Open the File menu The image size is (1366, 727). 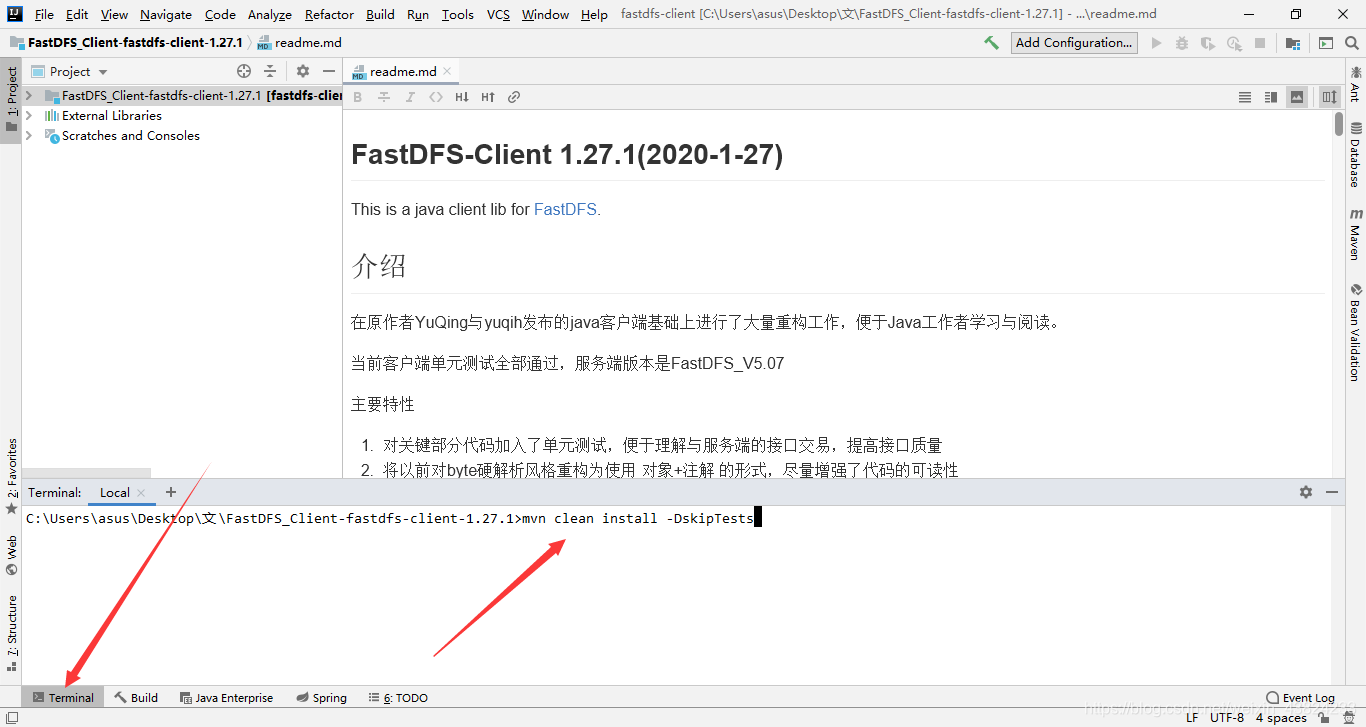point(44,14)
